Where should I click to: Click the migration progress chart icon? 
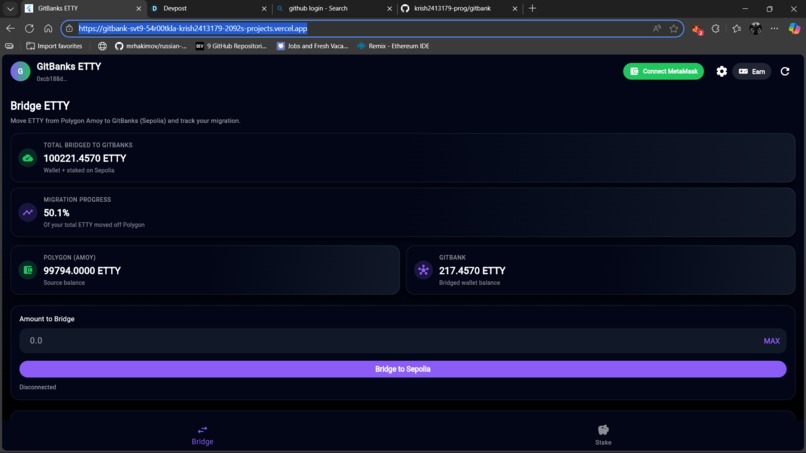click(x=28, y=212)
